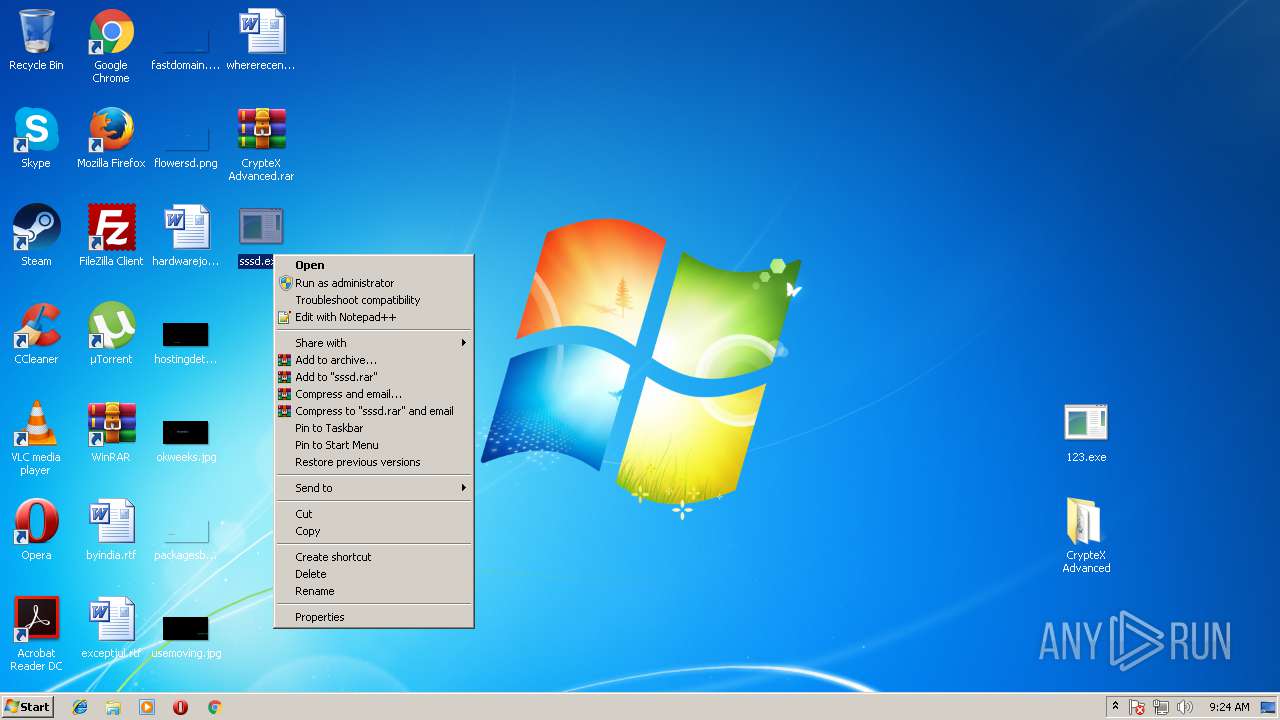Choose Compress to "sssd.rar" and email

(x=374, y=411)
